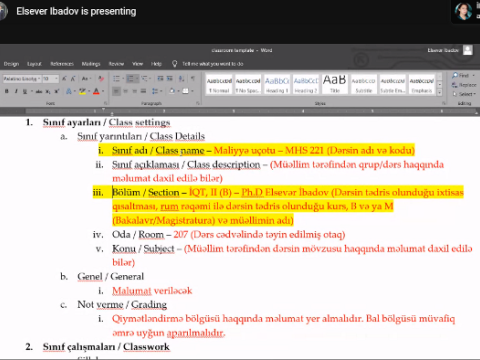Viewport: 480px width, 360px height.
Task: Apply the Normal style from gallery
Action: [x=219, y=85]
